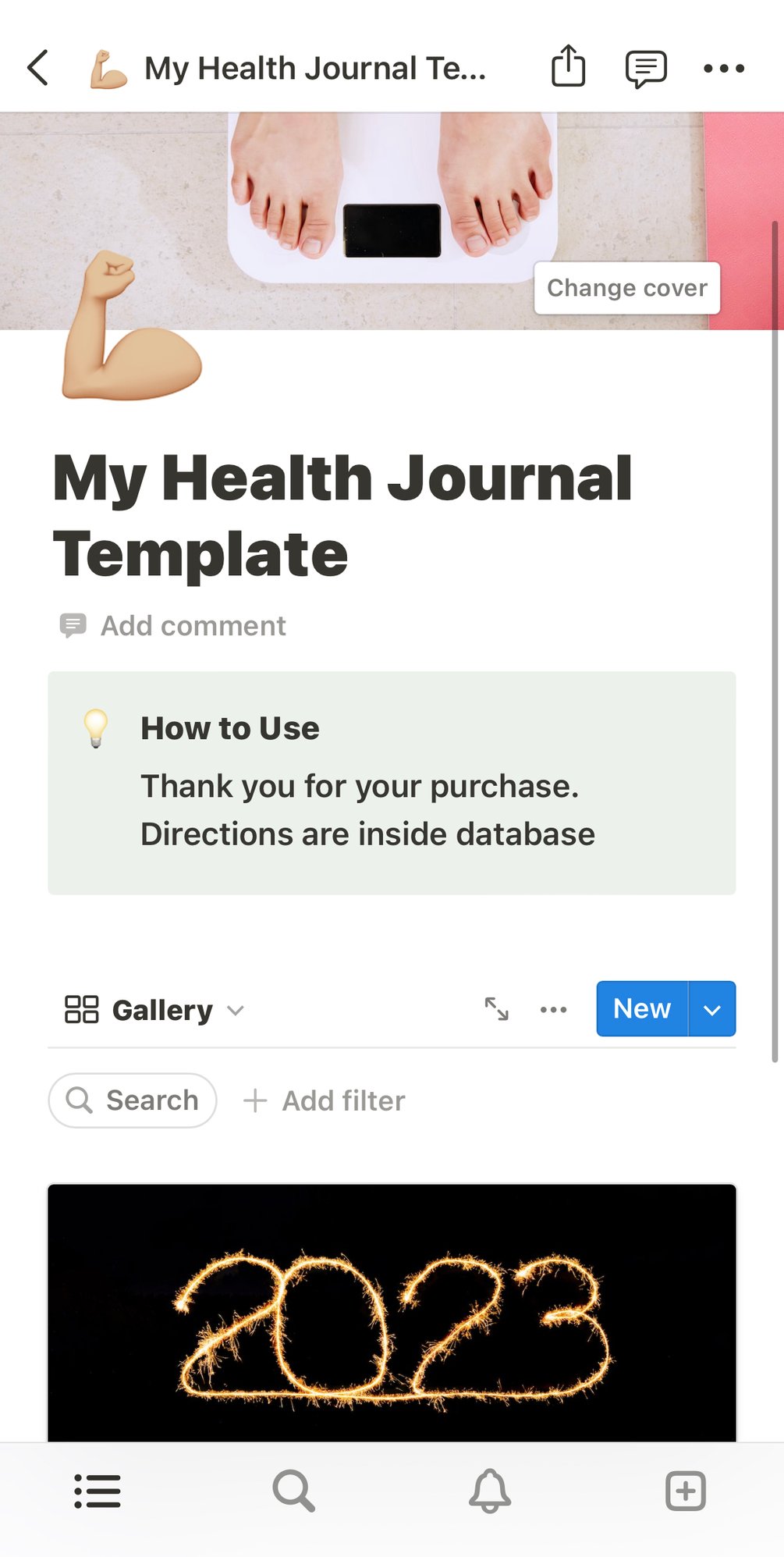Viewport: 784px width, 1557px height.
Task: Tap the Change cover button
Action: [626, 288]
